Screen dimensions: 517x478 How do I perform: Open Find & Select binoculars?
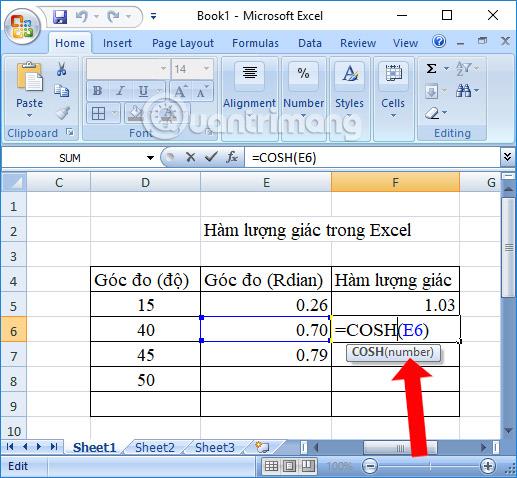[467, 91]
